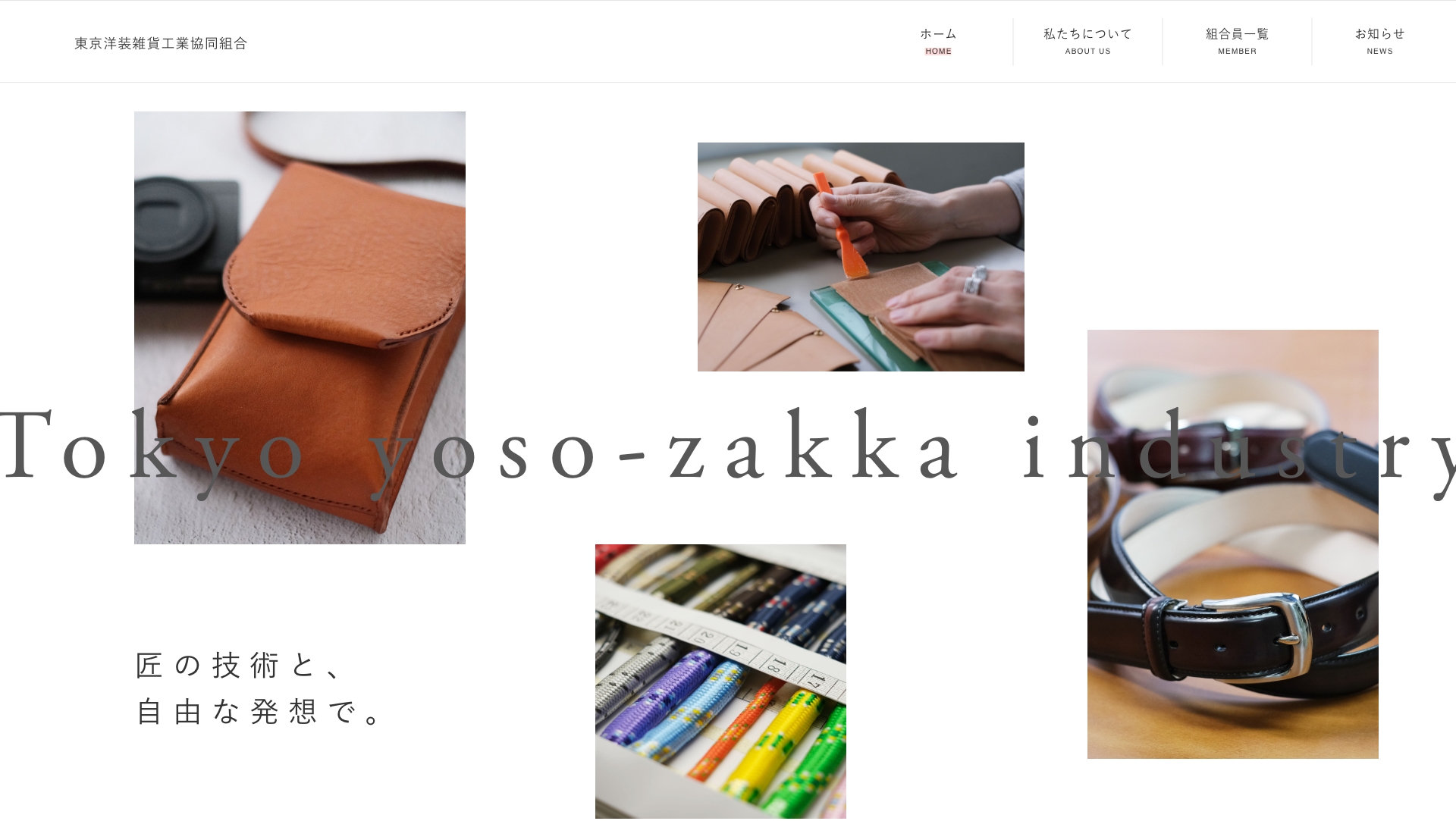Image resolution: width=1456 pixels, height=821 pixels.
Task: Go to 私たちについて ABOUT US page
Action: 1087,42
